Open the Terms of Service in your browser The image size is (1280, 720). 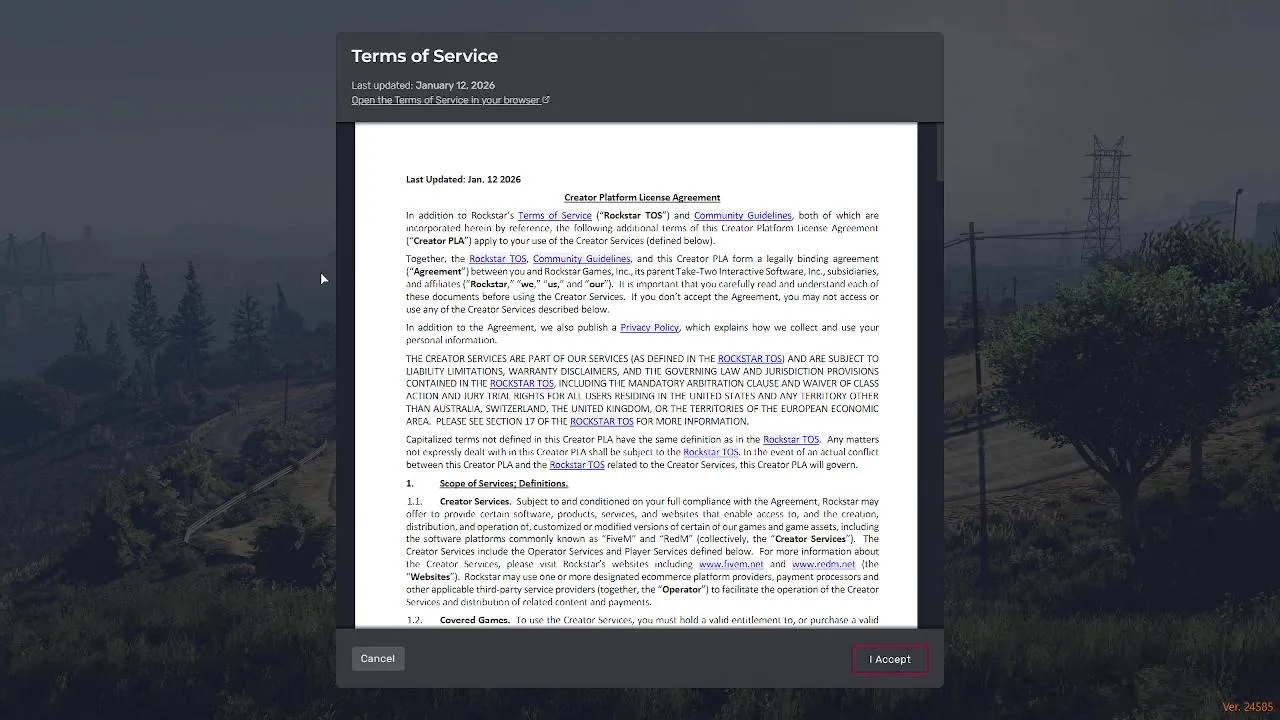click(x=450, y=100)
